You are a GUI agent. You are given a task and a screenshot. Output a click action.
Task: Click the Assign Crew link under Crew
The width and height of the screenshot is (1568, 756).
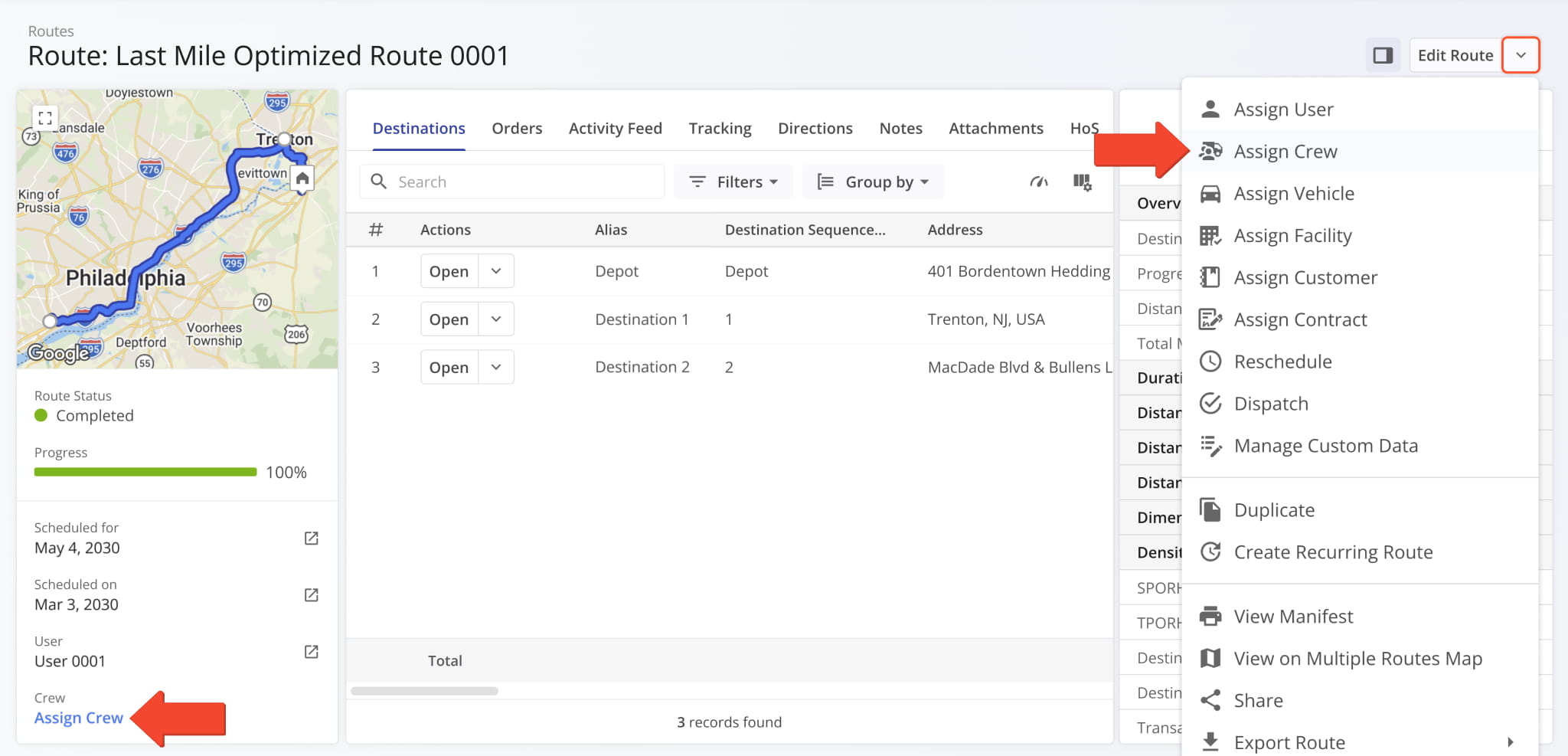click(79, 718)
